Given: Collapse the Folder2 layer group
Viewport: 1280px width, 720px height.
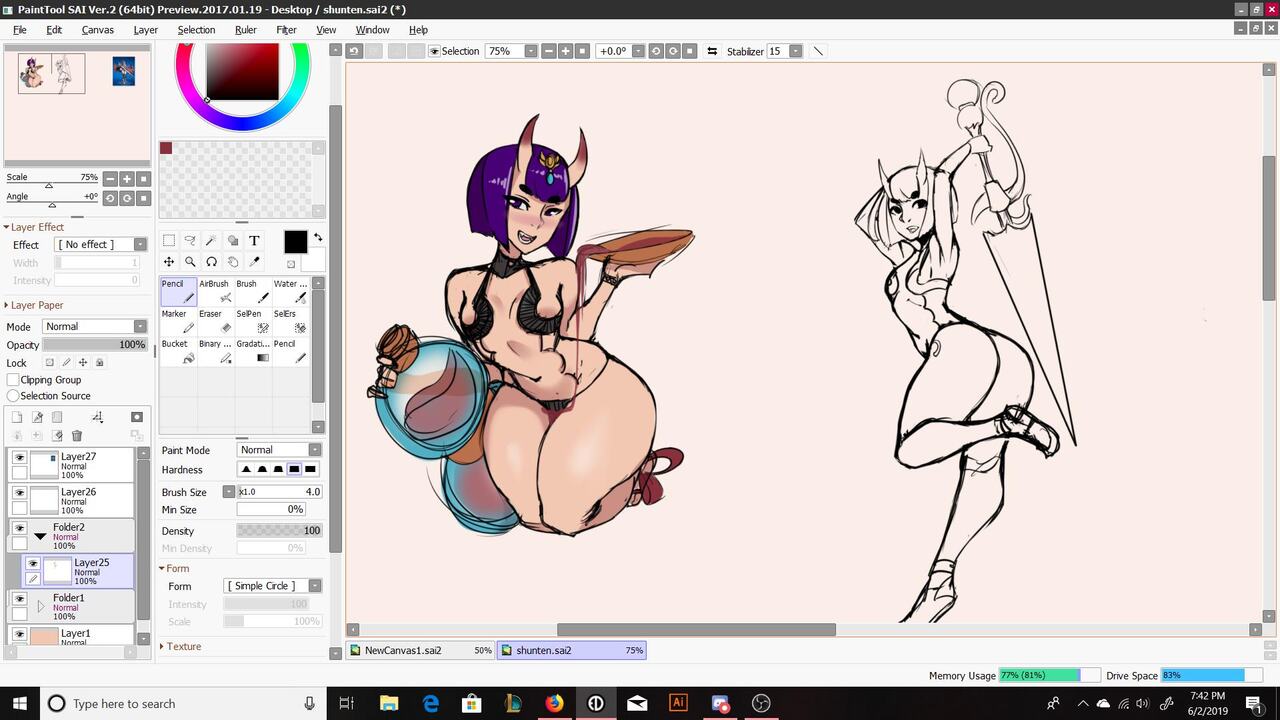Looking at the screenshot, I should 40,536.
